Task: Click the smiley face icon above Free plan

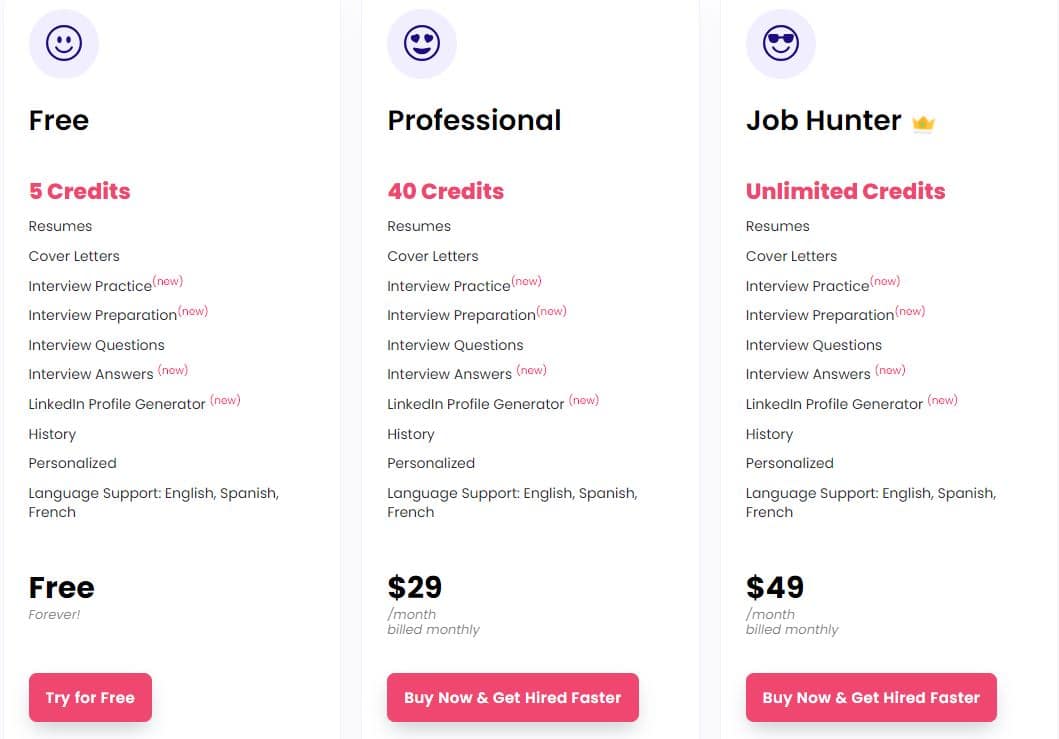Action: pos(63,44)
